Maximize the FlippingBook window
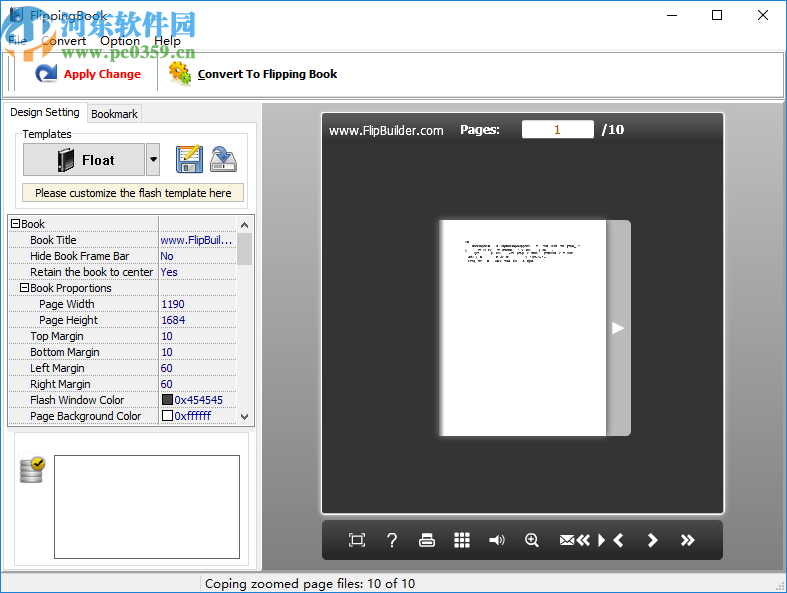Image resolution: width=787 pixels, height=593 pixels. pyautogui.click(x=717, y=16)
